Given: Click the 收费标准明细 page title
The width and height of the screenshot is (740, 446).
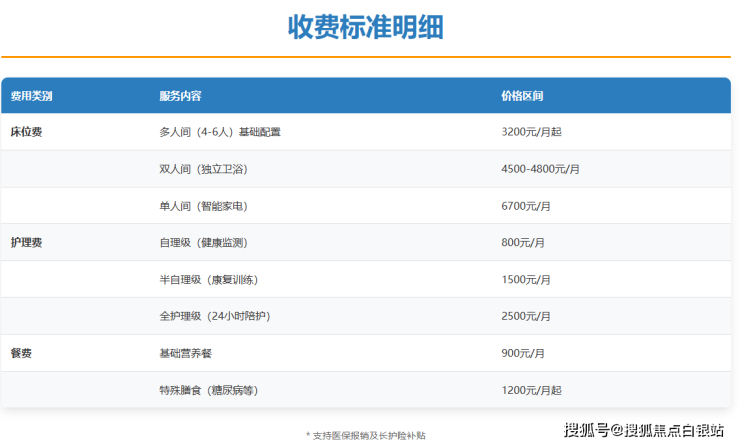Looking at the screenshot, I should point(365,27).
